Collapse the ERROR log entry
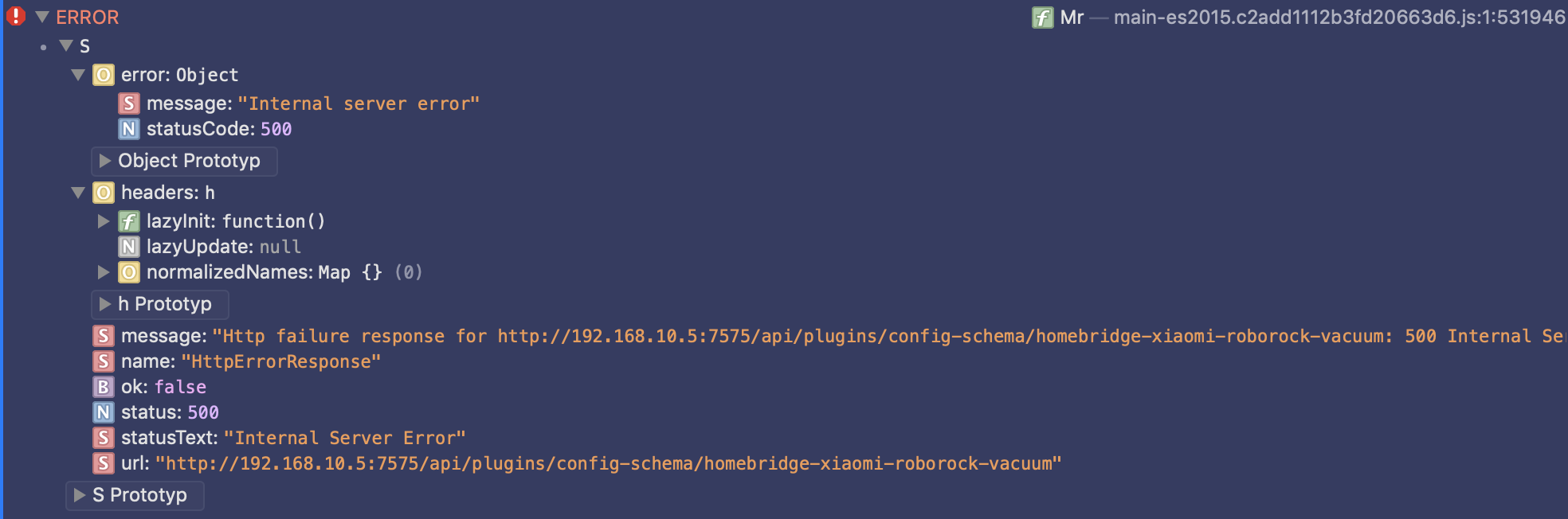1568x519 pixels. tap(42, 17)
